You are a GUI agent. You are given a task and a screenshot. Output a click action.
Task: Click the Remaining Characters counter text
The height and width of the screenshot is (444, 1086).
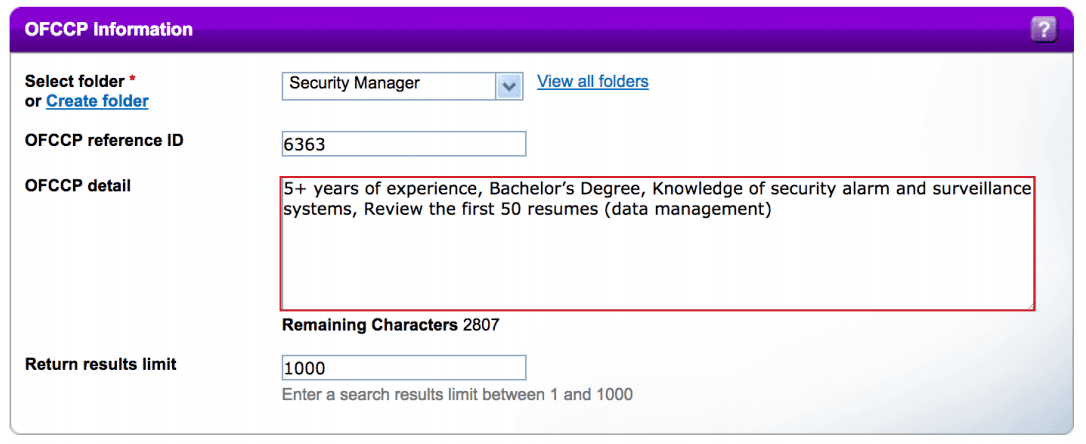pyautogui.click(x=391, y=325)
